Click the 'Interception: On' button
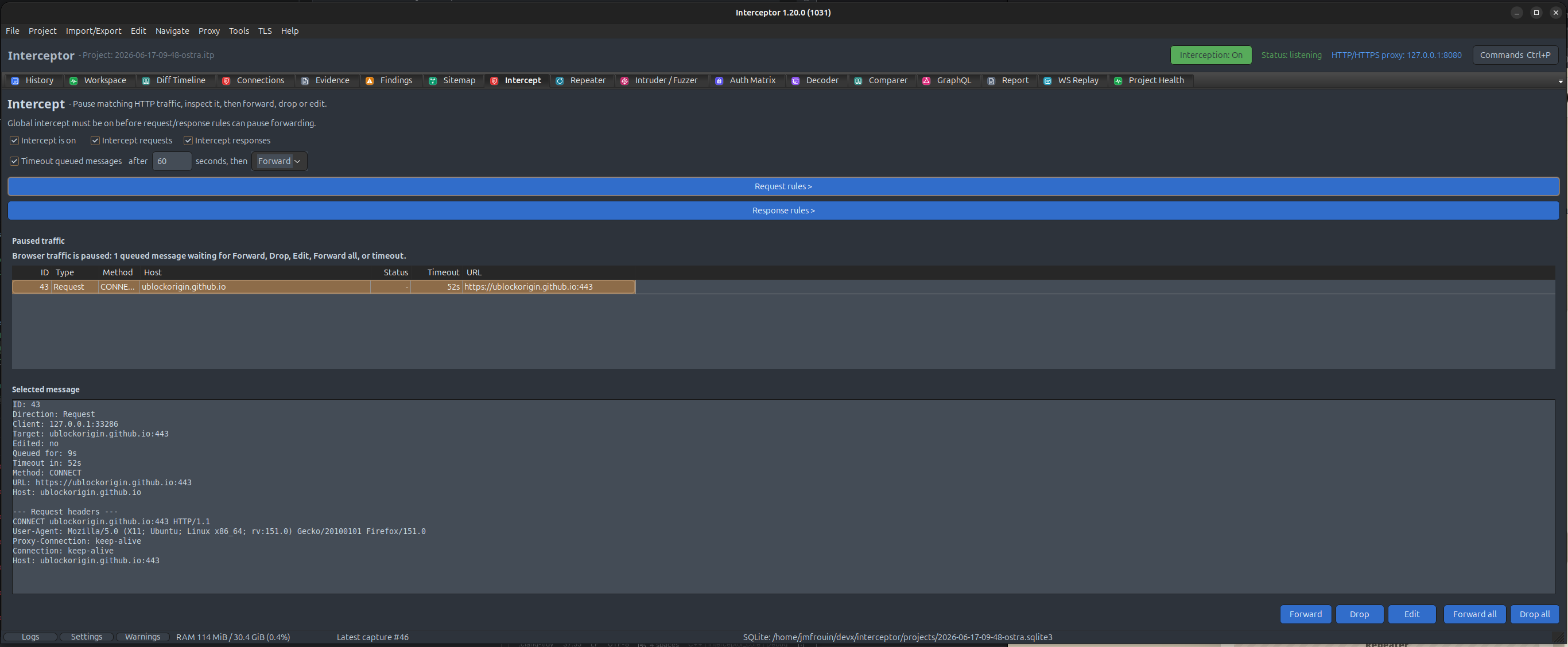 [1210, 55]
